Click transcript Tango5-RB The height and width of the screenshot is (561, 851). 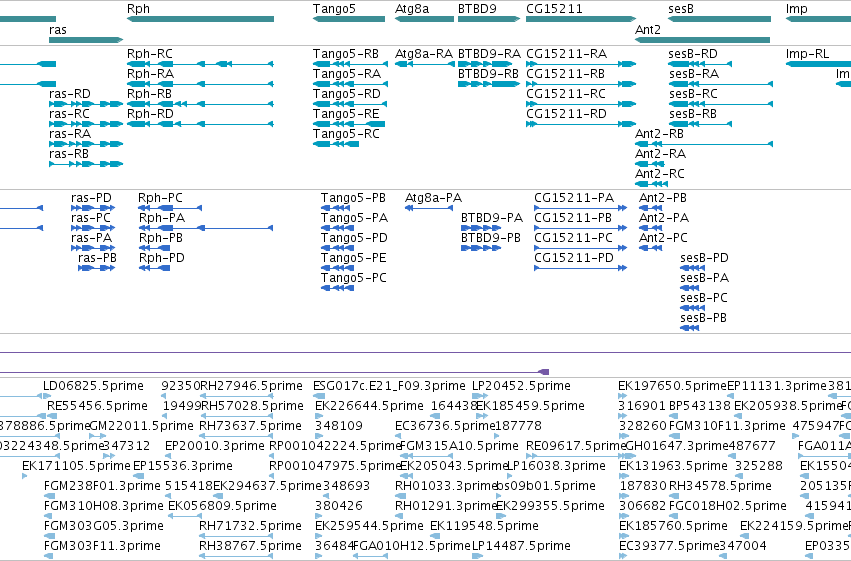[x=351, y=64]
